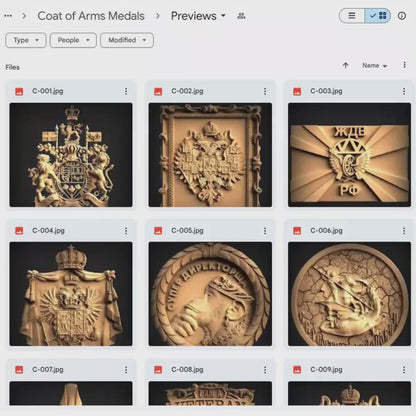Go to Coat of Arms Medals folder
This screenshot has width=416, height=416.
pos(91,16)
